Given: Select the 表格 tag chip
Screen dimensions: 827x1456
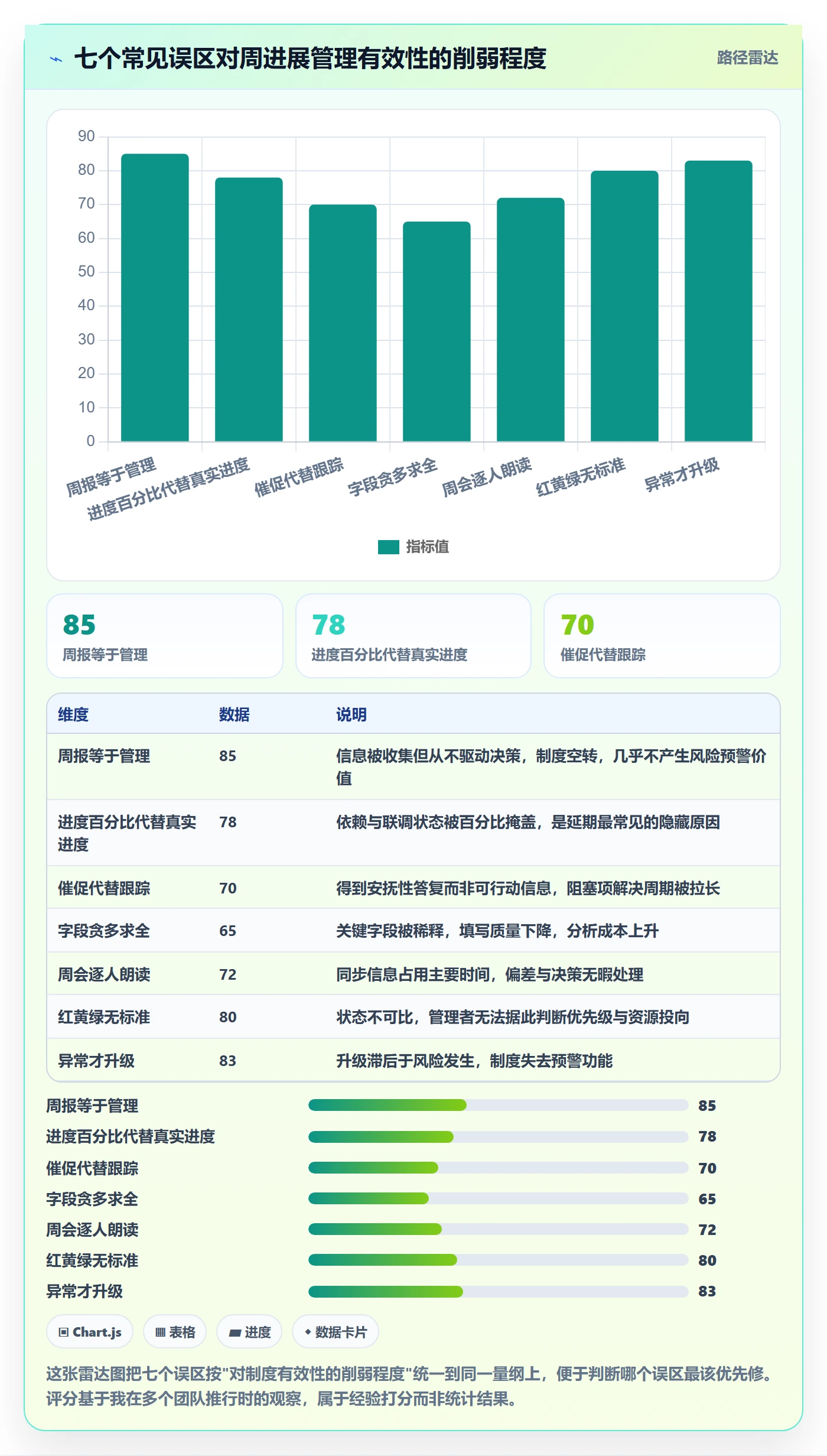Looking at the screenshot, I should tap(175, 1332).
